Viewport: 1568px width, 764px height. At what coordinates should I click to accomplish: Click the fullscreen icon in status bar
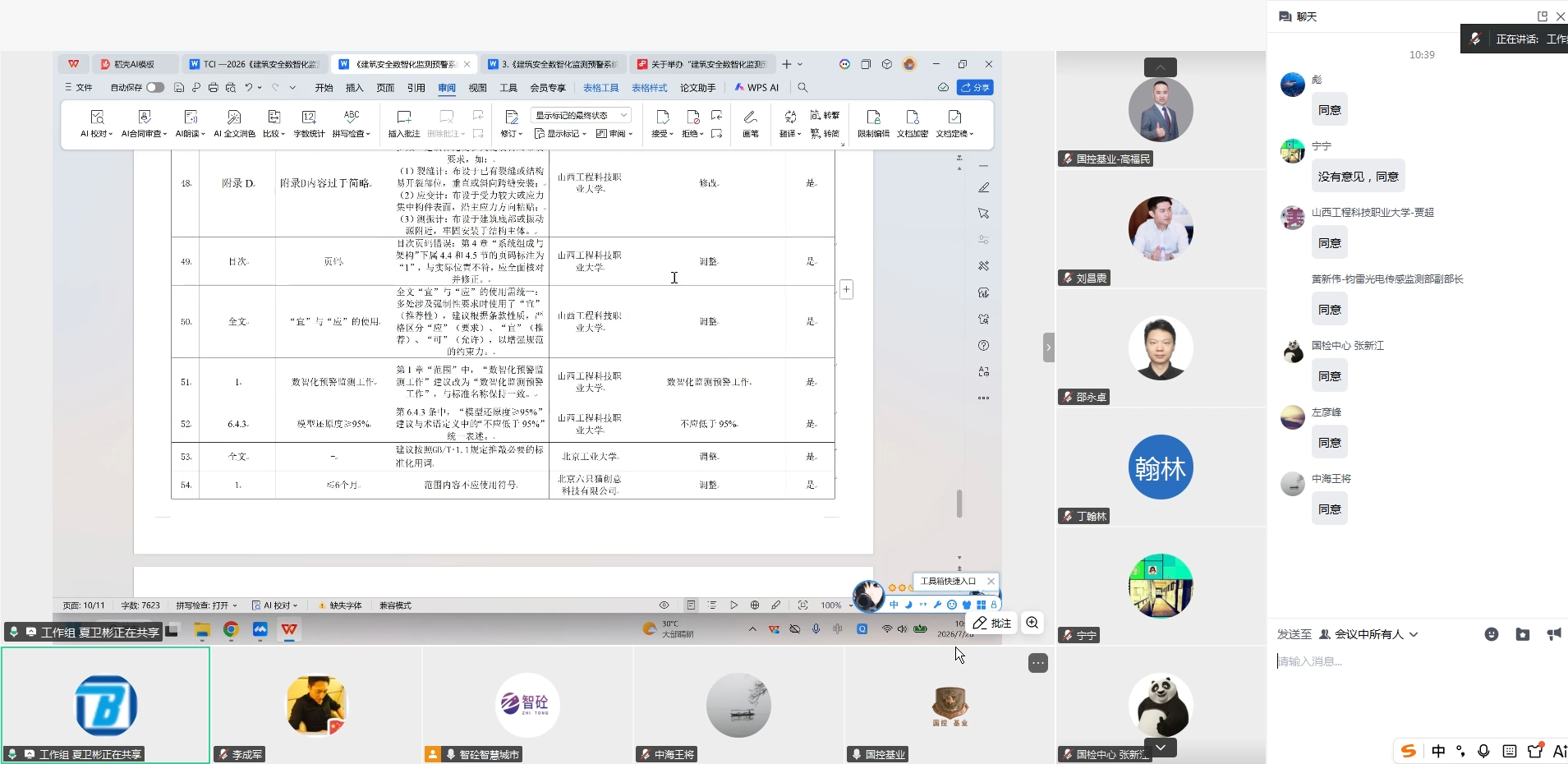[802, 605]
